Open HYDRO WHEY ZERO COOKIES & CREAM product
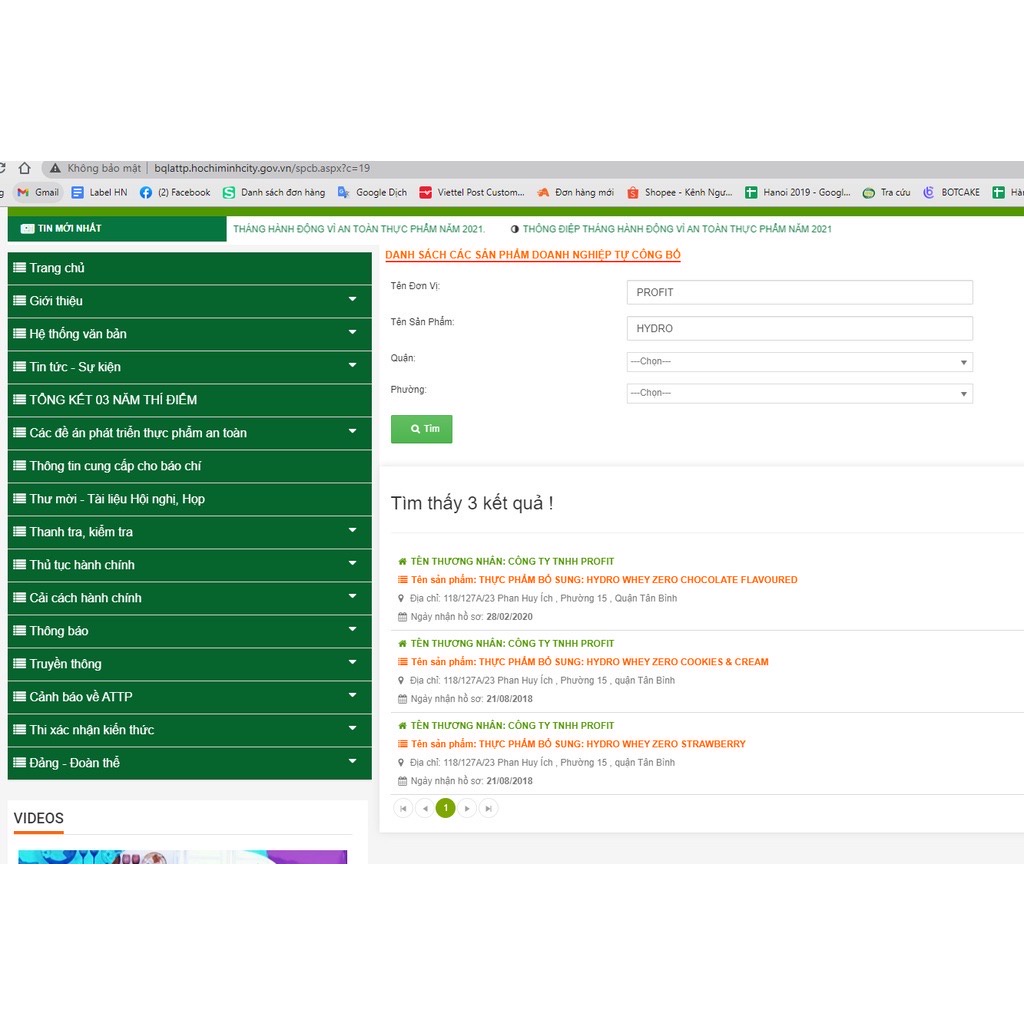 [590, 662]
